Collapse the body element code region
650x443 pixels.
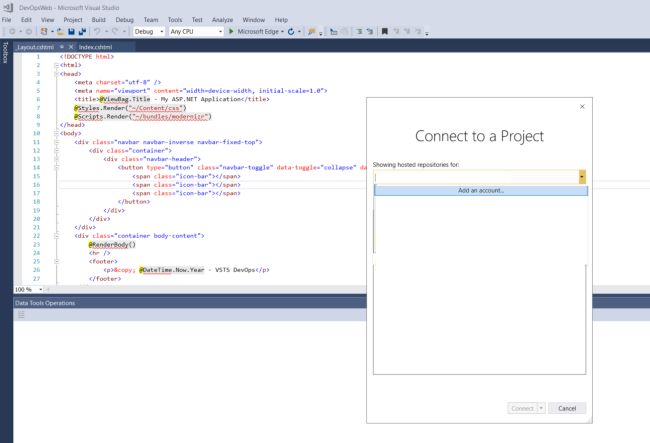[x=56, y=132]
